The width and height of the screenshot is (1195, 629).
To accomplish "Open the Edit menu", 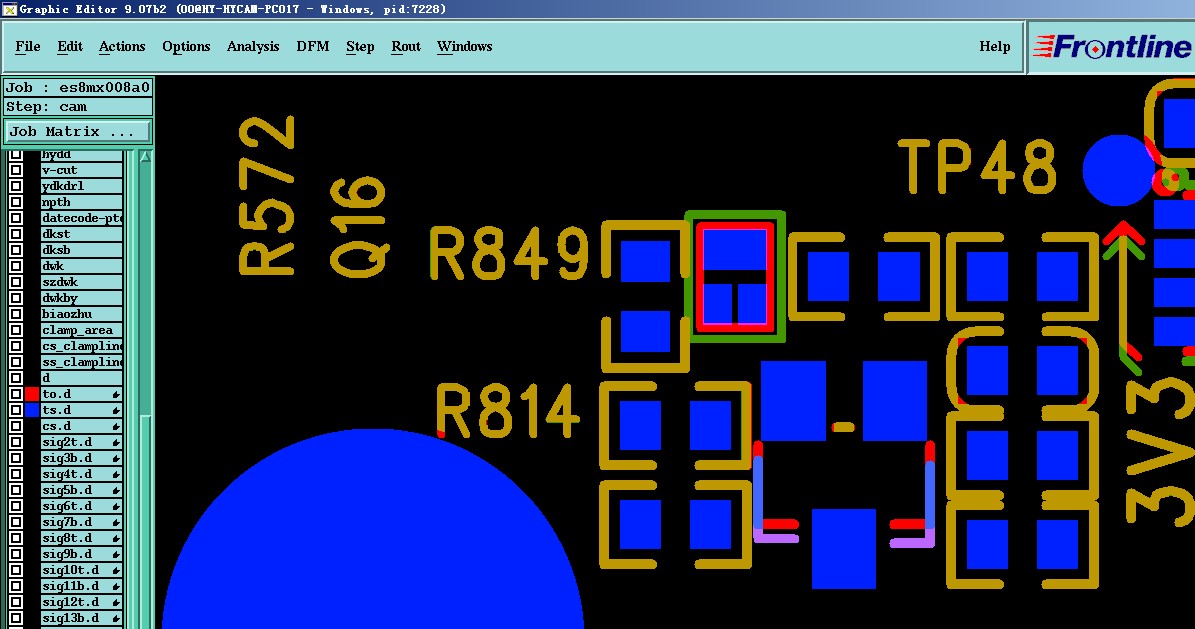I will click(69, 47).
